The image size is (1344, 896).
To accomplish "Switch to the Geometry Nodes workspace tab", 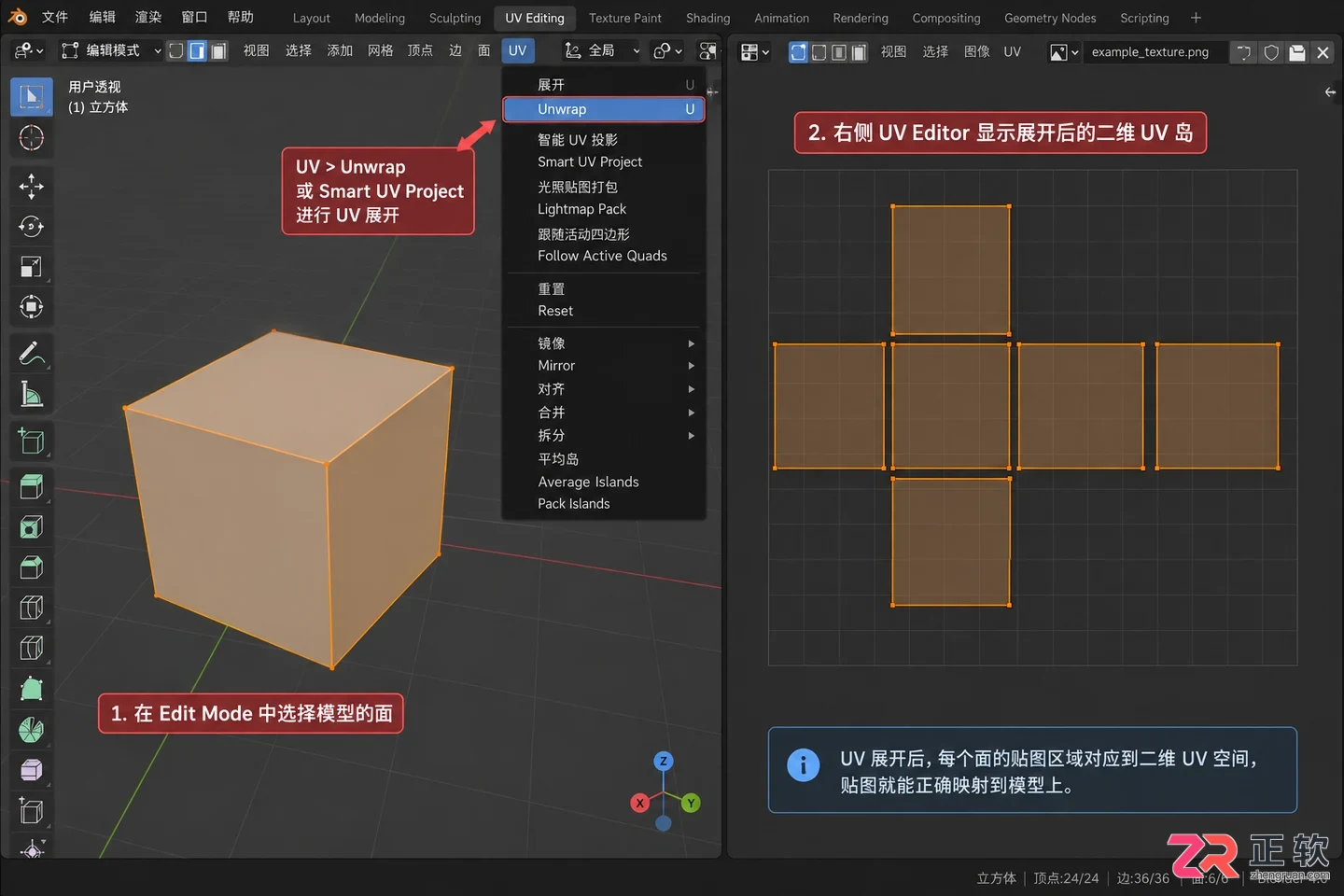I will [1049, 18].
